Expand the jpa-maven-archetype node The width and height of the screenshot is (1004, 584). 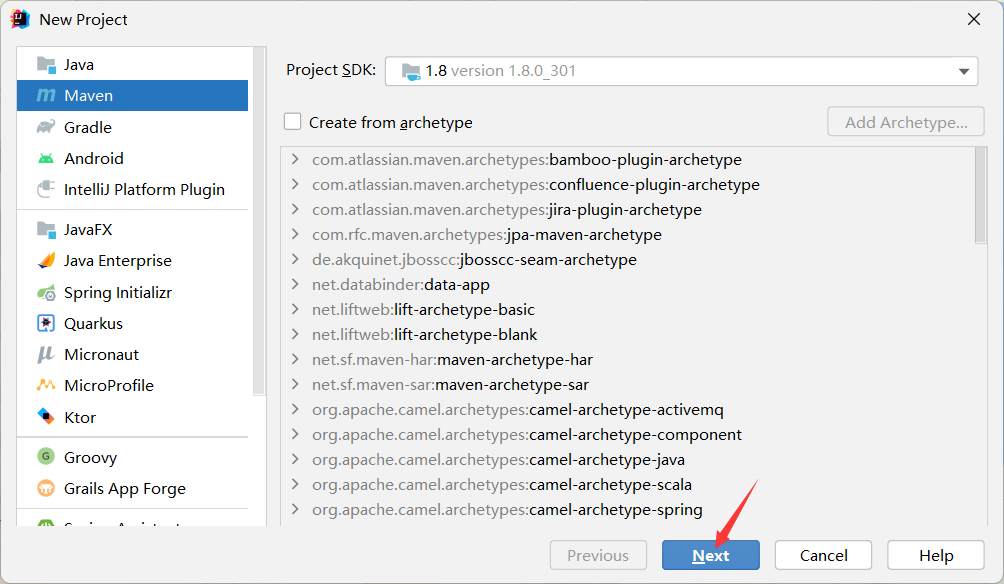coord(295,235)
